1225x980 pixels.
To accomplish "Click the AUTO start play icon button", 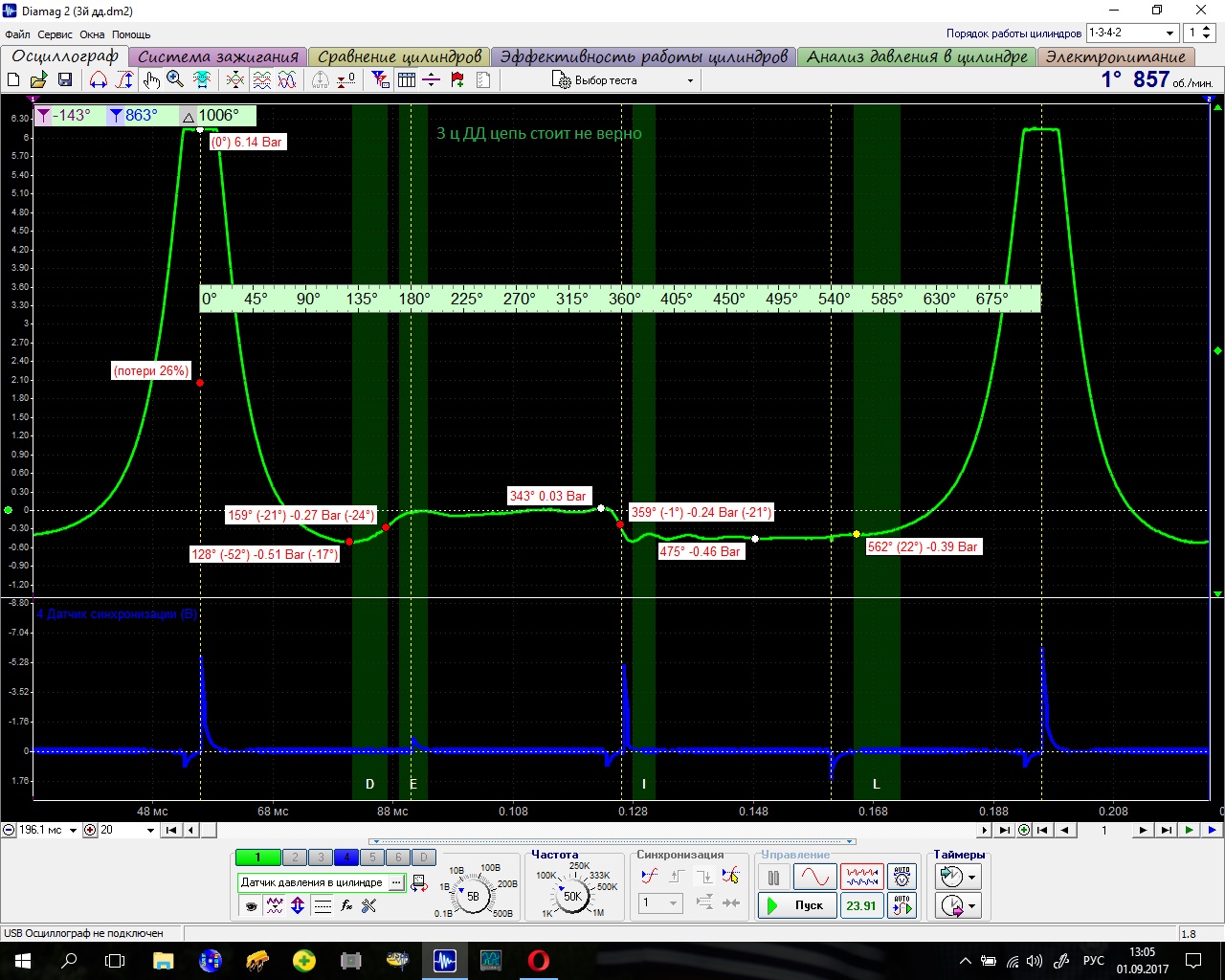I will click(902, 905).
